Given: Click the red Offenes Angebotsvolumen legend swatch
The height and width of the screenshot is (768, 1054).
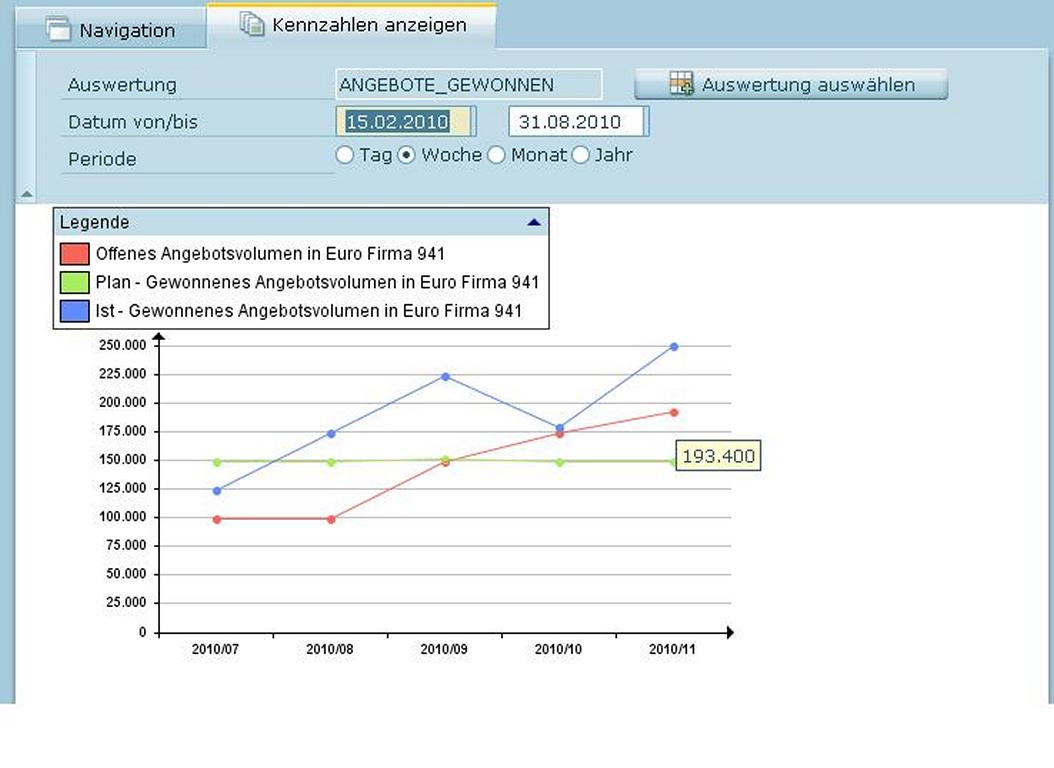Looking at the screenshot, I should [x=74, y=254].
